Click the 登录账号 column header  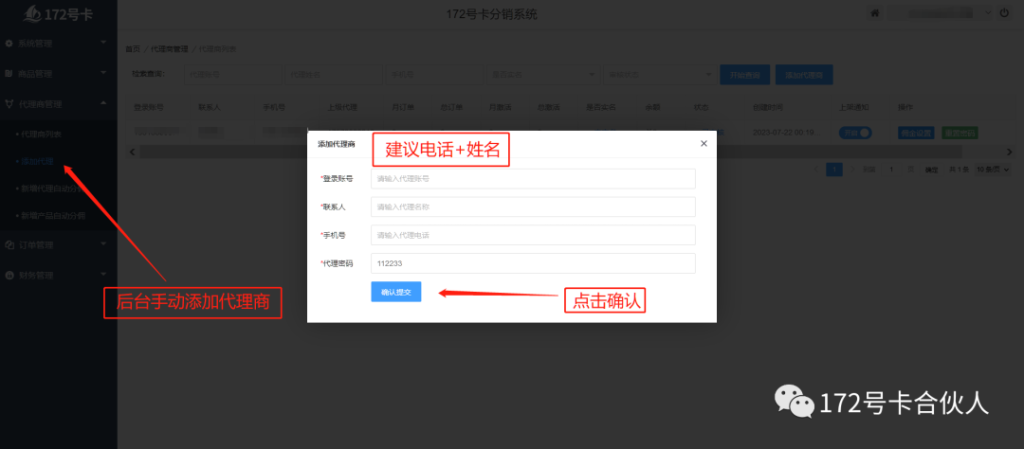point(149,107)
